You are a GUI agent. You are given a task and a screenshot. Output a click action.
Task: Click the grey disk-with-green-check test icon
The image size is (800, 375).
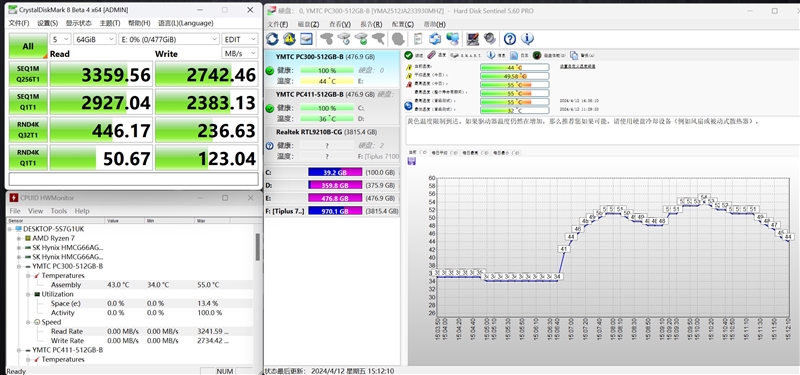361,39
